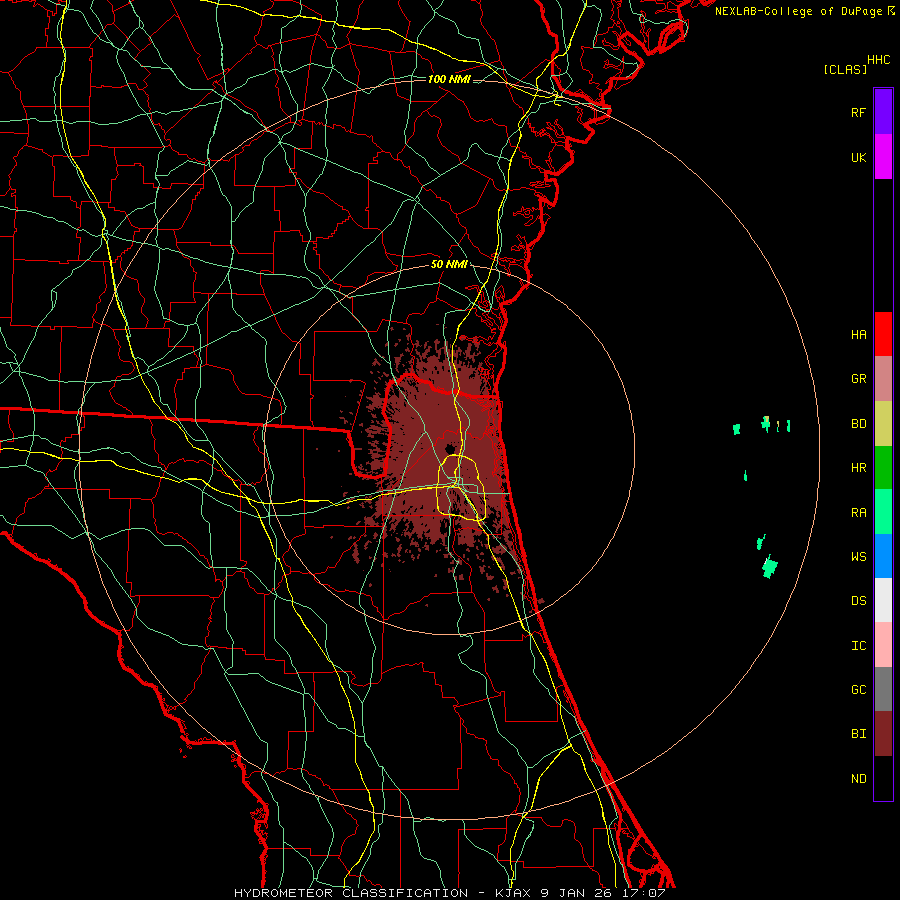Click the DS legend label
Viewport: 900px width, 900px height.
(858, 600)
